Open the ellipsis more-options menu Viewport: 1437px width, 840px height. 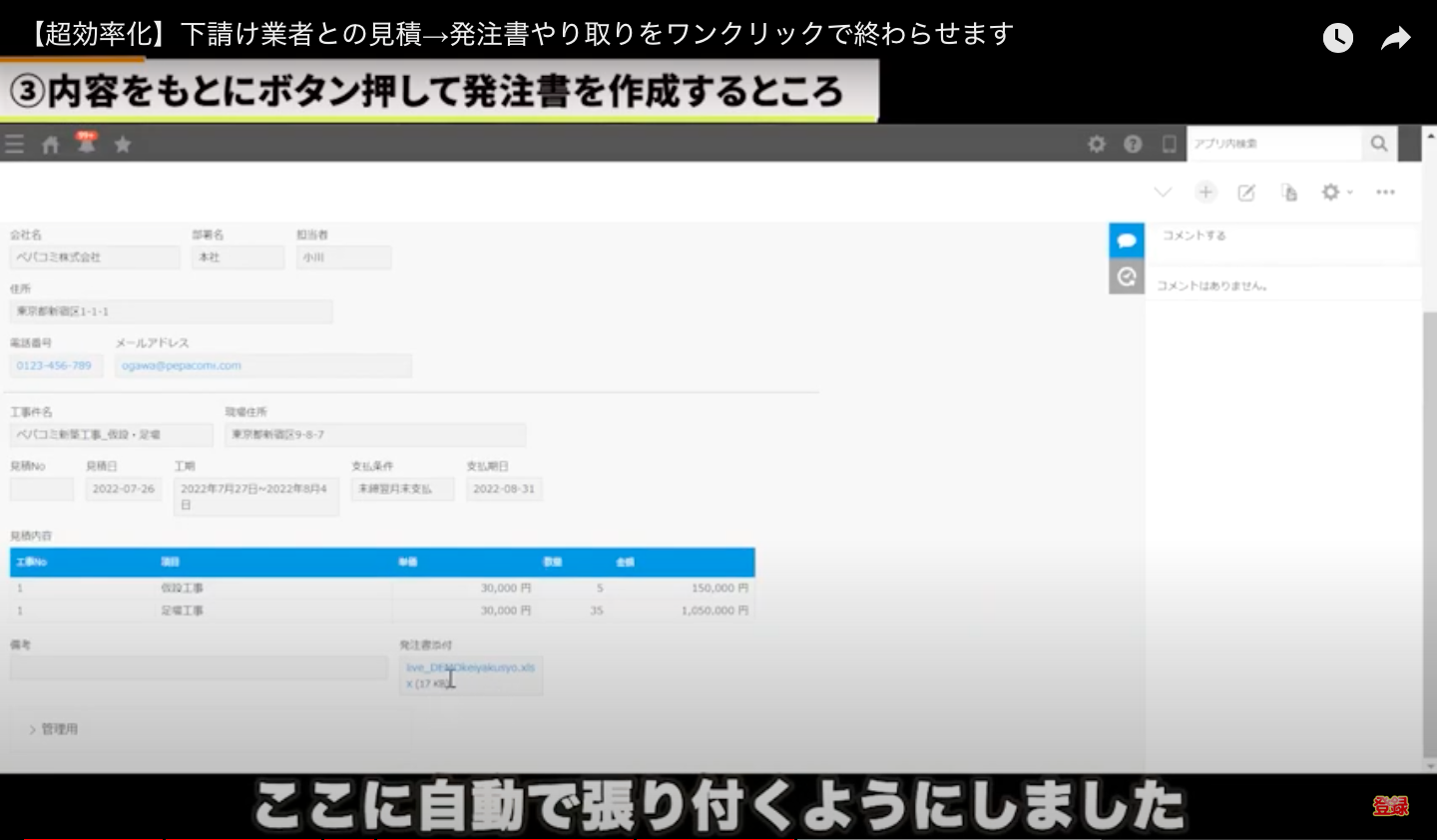pos(1385,192)
